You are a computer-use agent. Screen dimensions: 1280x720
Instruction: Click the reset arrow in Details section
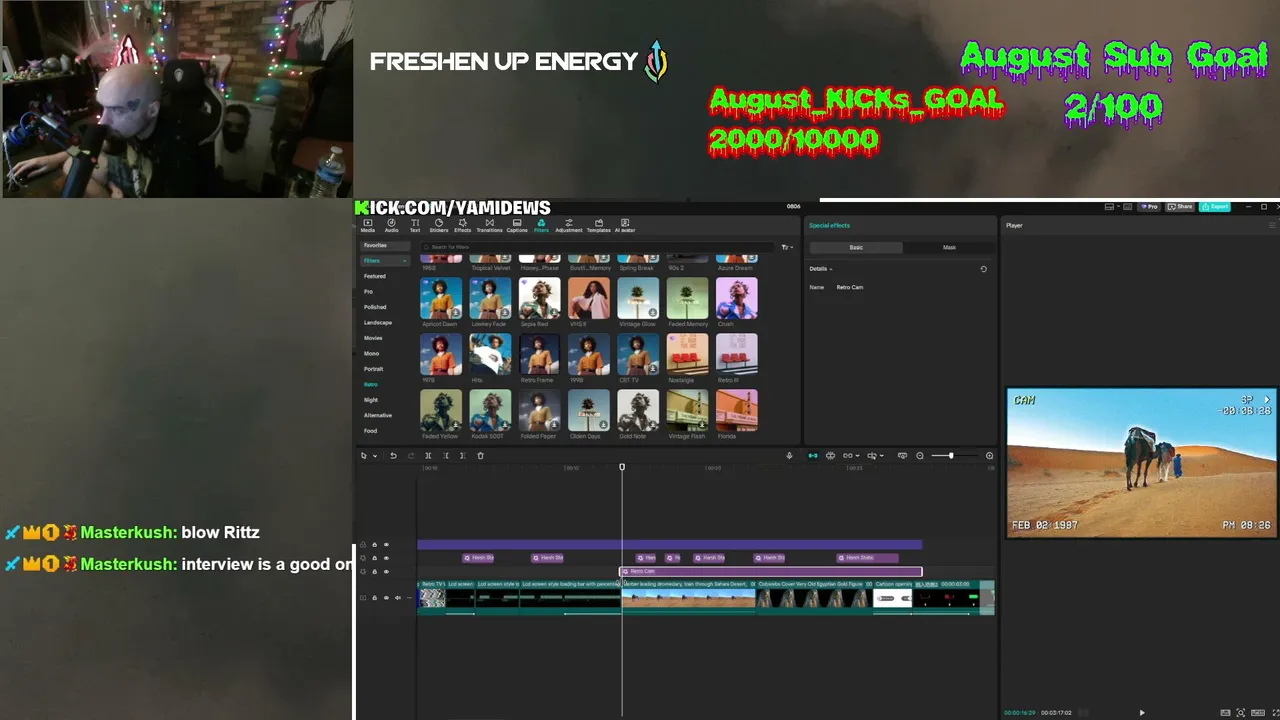[x=983, y=269]
